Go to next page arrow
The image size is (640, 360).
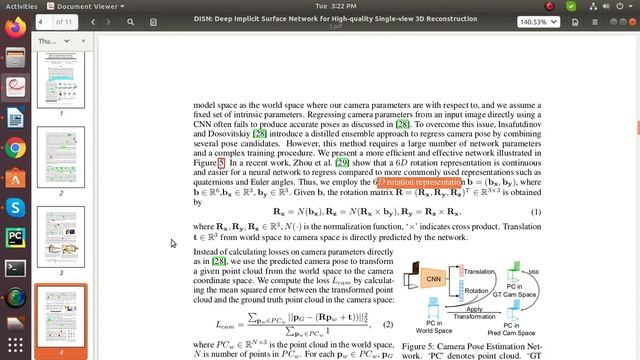108,22
